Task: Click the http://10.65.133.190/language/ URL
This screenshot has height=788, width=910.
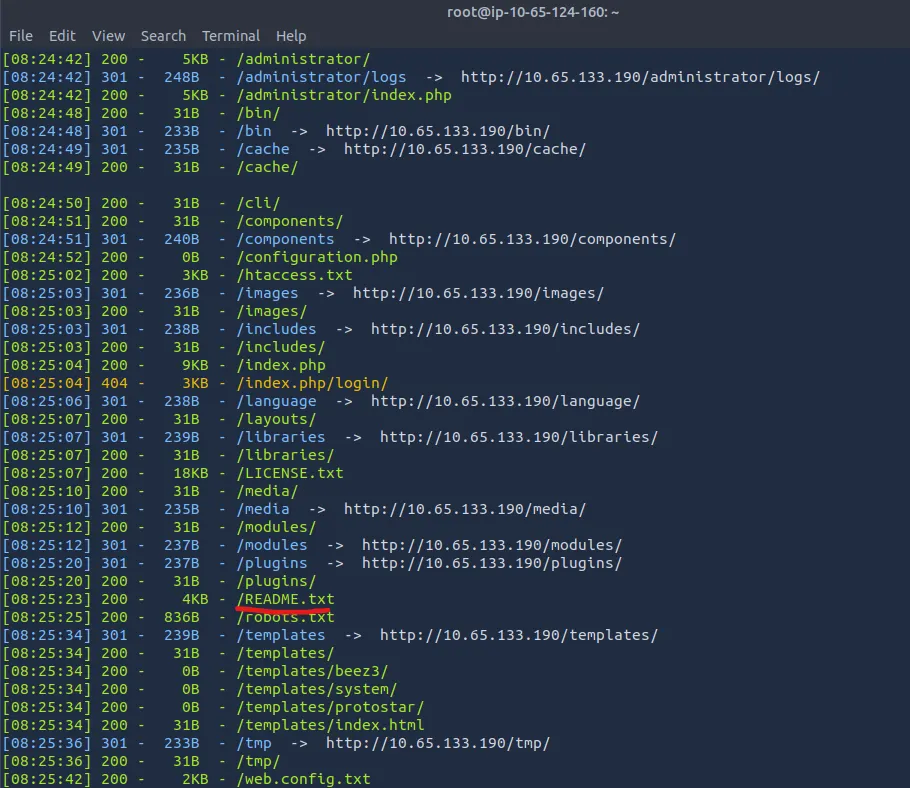Action: (505, 401)
